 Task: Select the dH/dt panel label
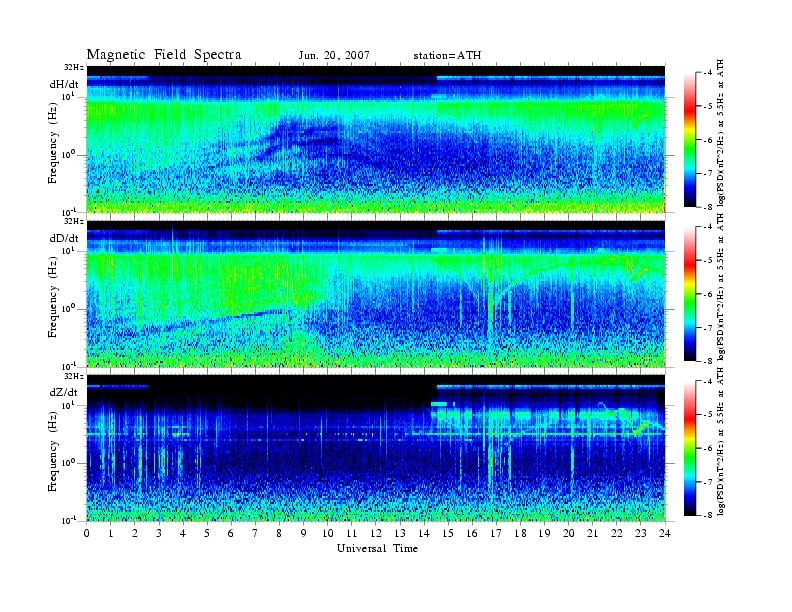click(64, 84)
